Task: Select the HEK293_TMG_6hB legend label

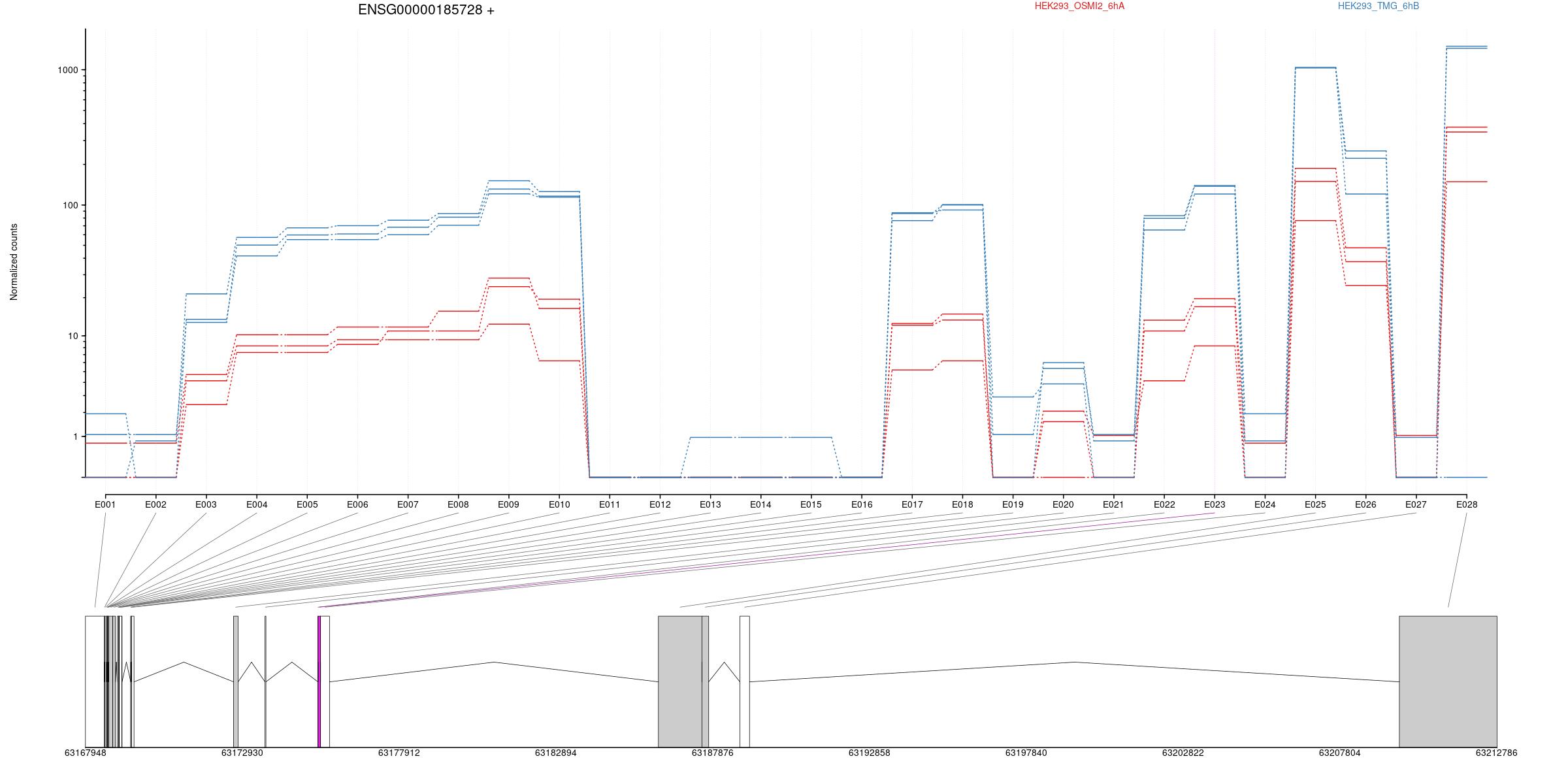Action: pyautogui.click(x=1379, y=6)
